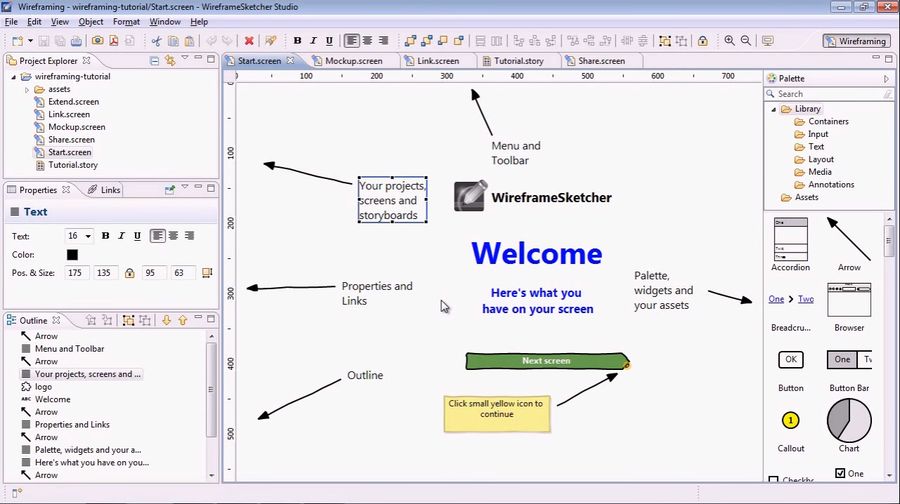
Task: Toggle position lock in Properties panel
Action: click(x=130, y=273)
